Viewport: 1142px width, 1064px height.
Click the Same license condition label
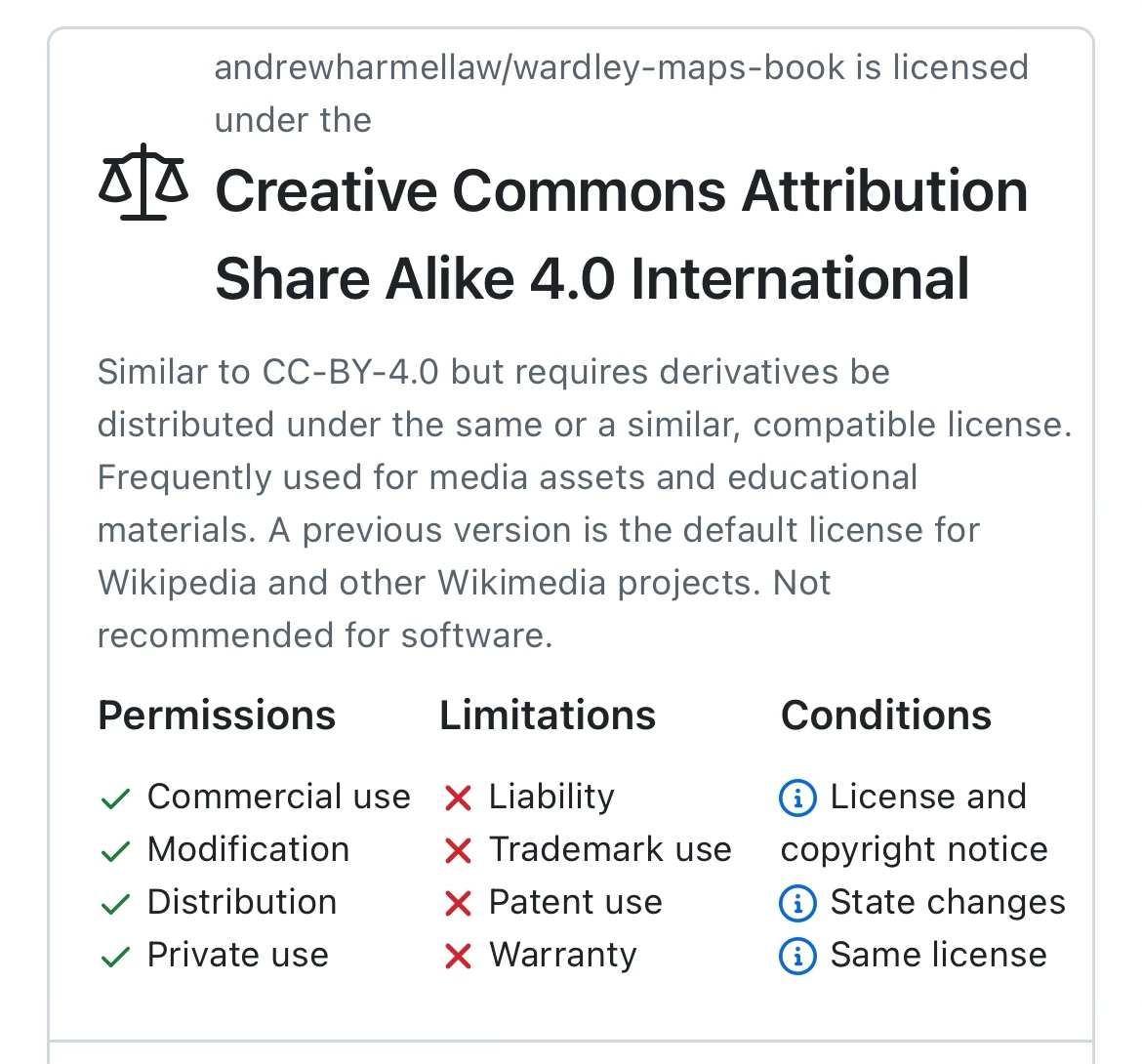tap(938, 955)
